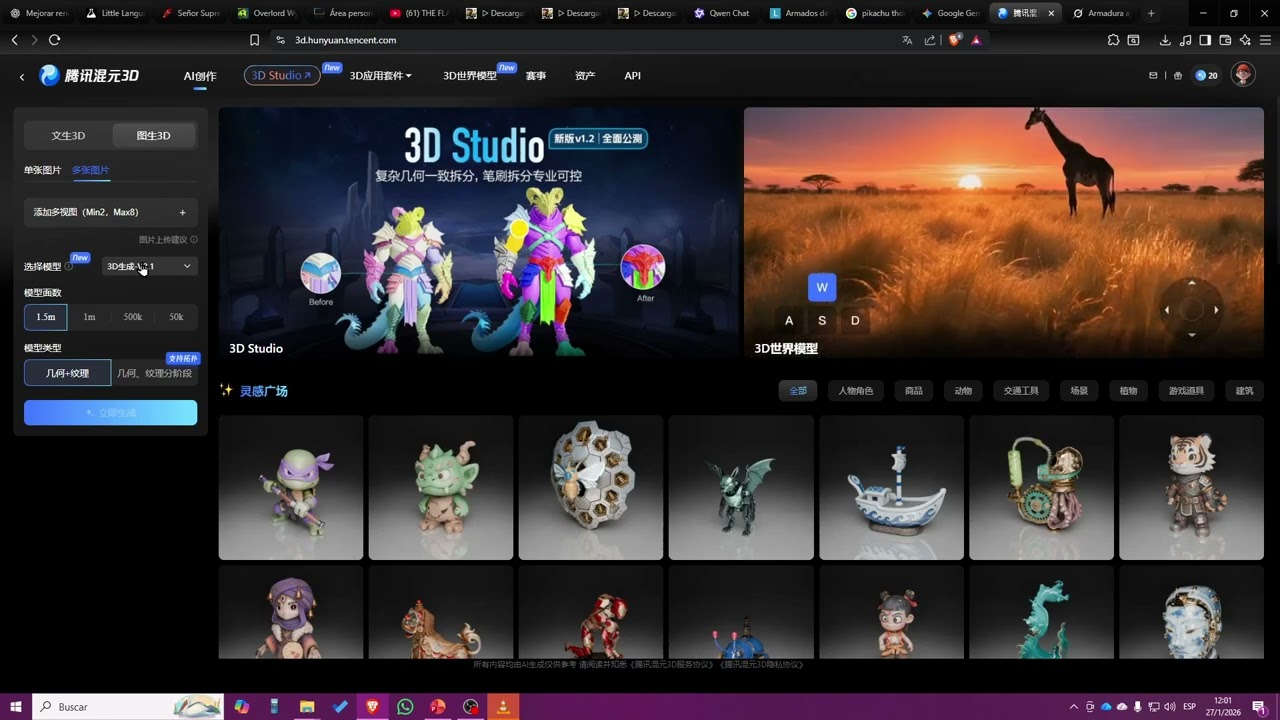The width and height of the screenshot is (1280, 720).
Task: Open the tiger warrior model thumbnail
Action: [x=1191, y=488]
